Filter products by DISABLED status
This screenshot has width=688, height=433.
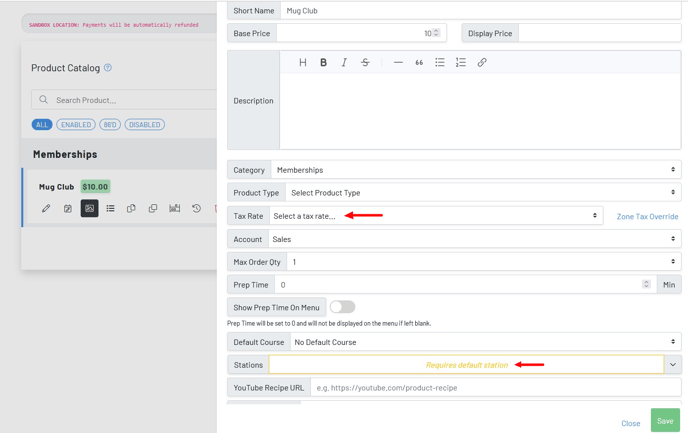point(144,125)
